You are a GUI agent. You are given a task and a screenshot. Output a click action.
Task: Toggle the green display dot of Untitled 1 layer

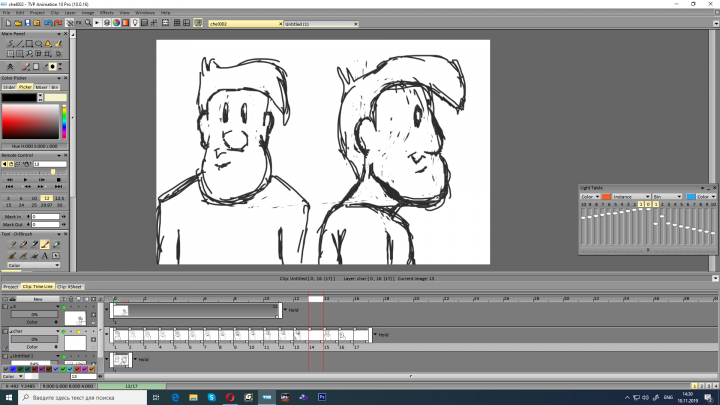coord(64,356)
